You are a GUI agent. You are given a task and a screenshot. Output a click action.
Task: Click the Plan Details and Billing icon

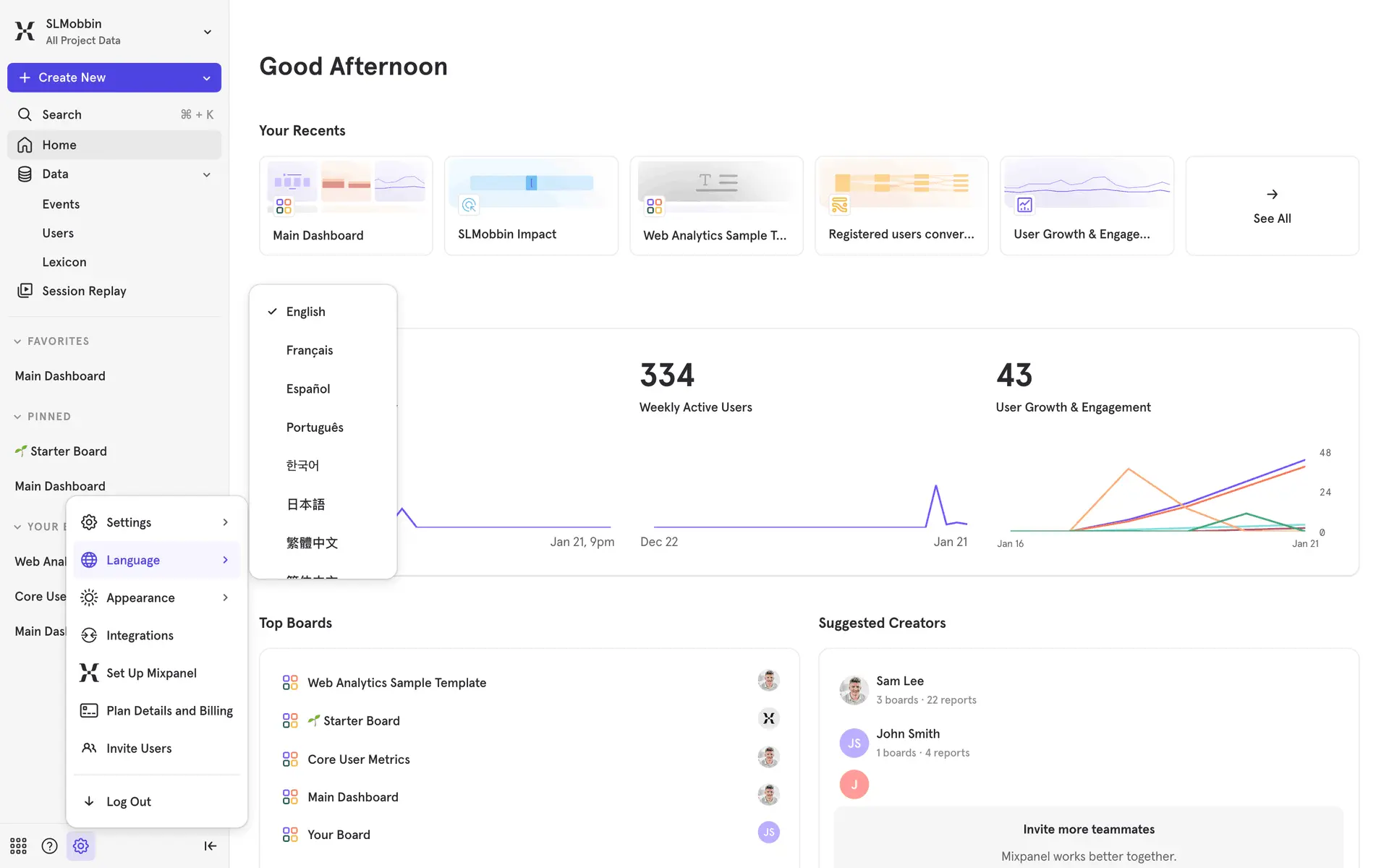[x=89, y=710]
